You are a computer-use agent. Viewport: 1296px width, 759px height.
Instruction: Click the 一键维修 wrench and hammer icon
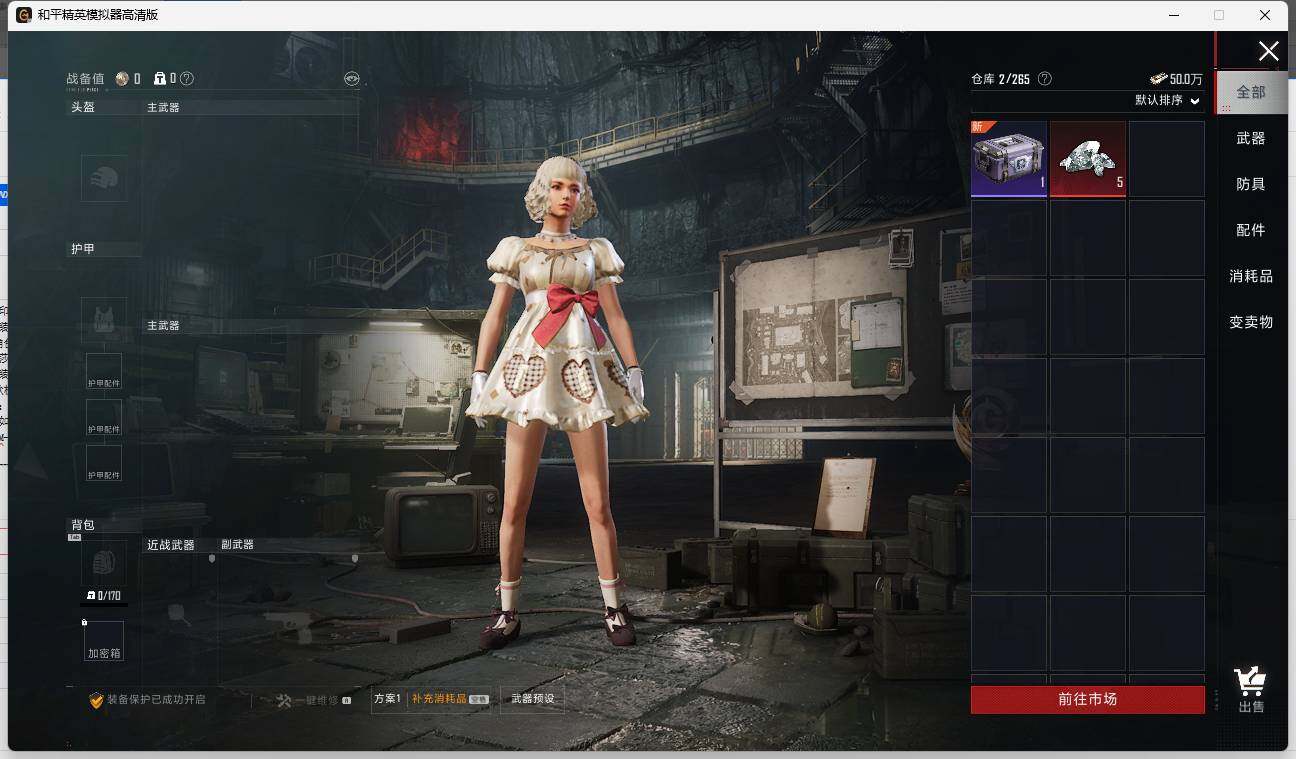coord(284,700)
